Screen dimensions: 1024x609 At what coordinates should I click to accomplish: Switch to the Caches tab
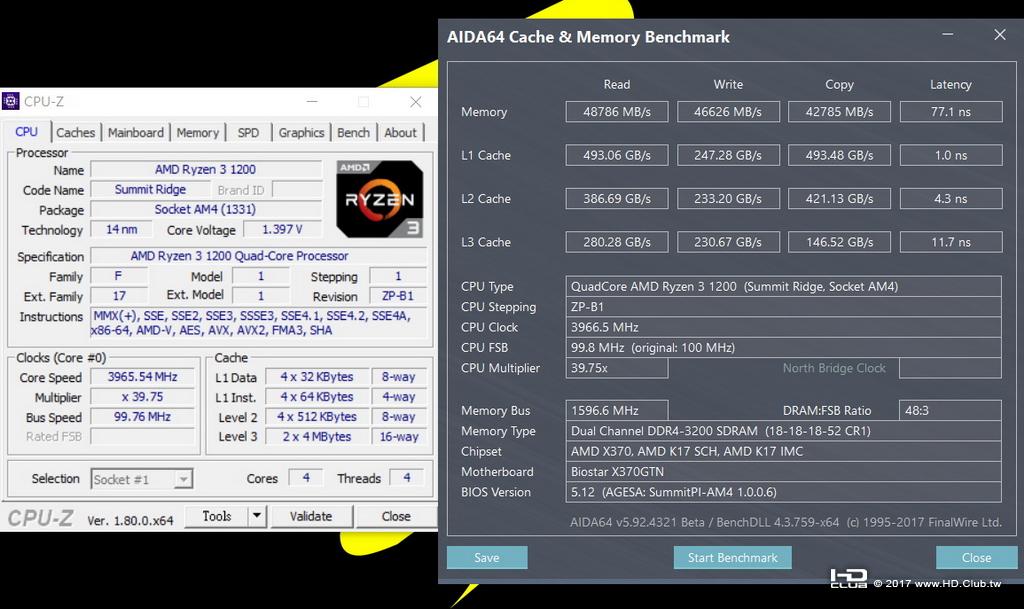(75, 133)
